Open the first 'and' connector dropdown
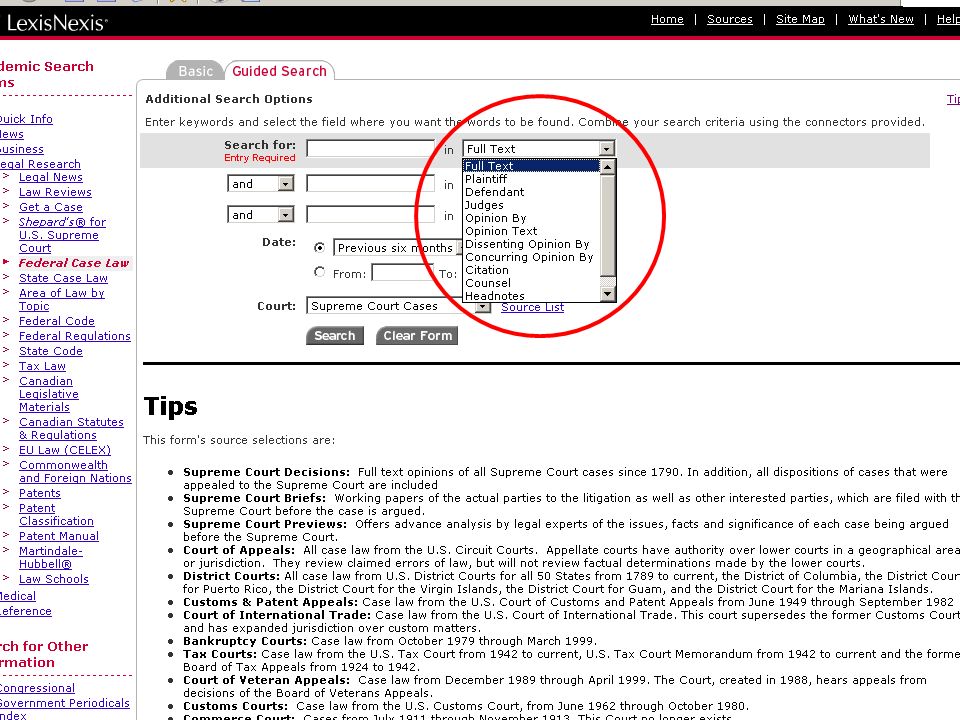 [261, 184]
